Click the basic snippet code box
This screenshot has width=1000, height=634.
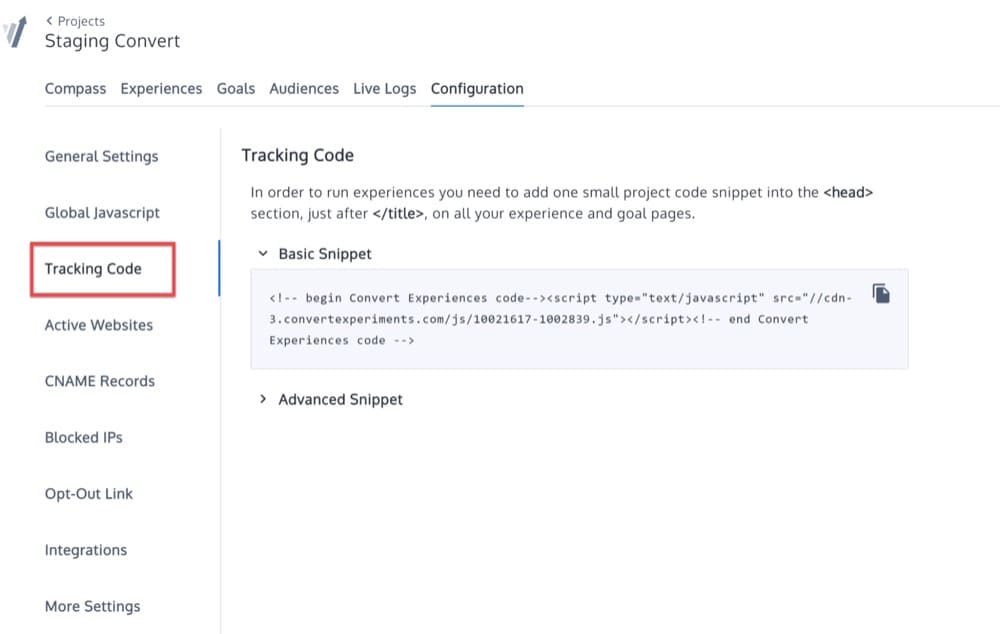point(579,319)
